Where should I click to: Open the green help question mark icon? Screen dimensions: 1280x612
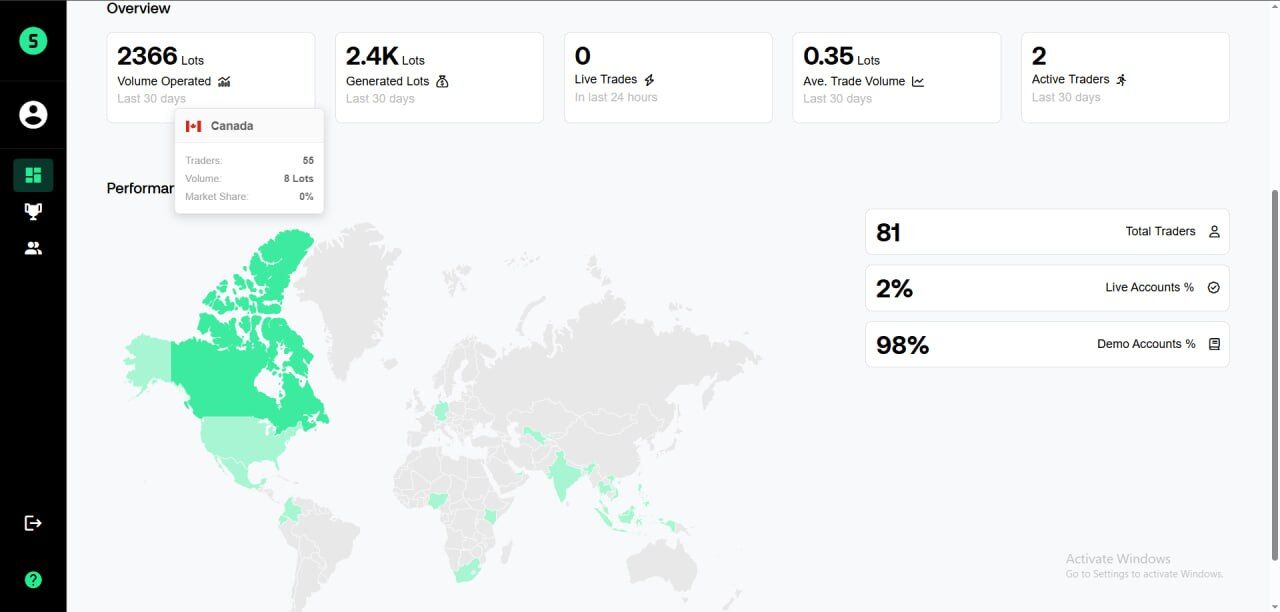(x=33, y=580)
